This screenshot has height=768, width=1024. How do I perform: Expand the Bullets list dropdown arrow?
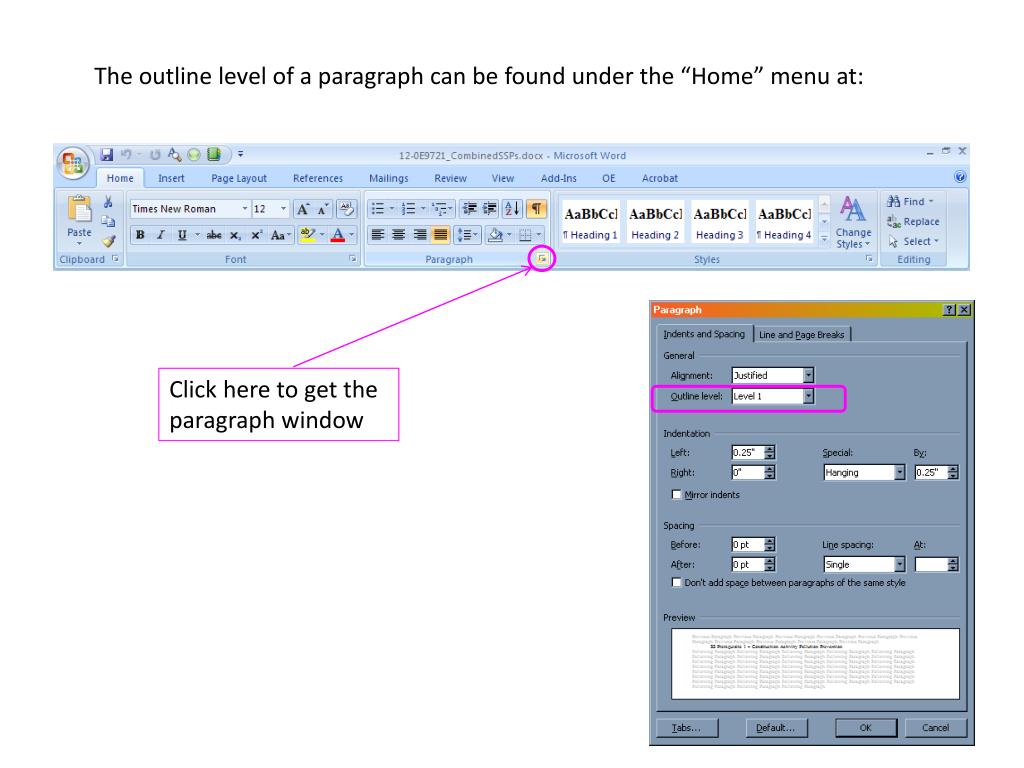click(x=392, y=209)
